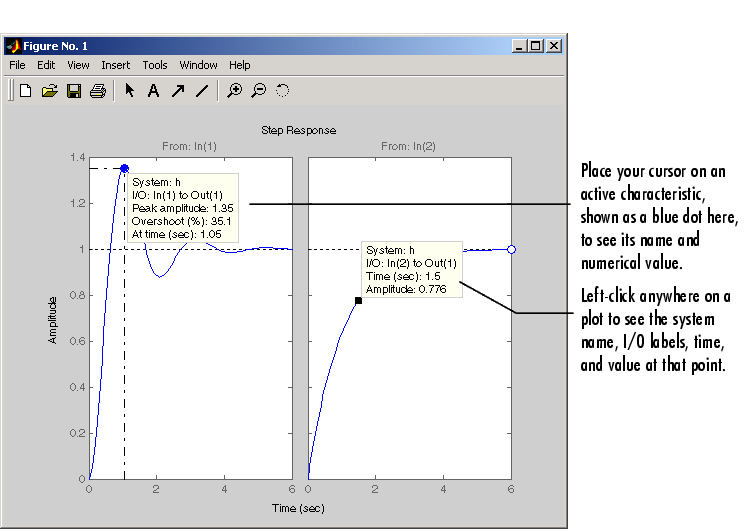Viewport: 750px width, 531px height.
Task: Click the MATLAB logo in the title bar
Action: (x=13, y=46)
